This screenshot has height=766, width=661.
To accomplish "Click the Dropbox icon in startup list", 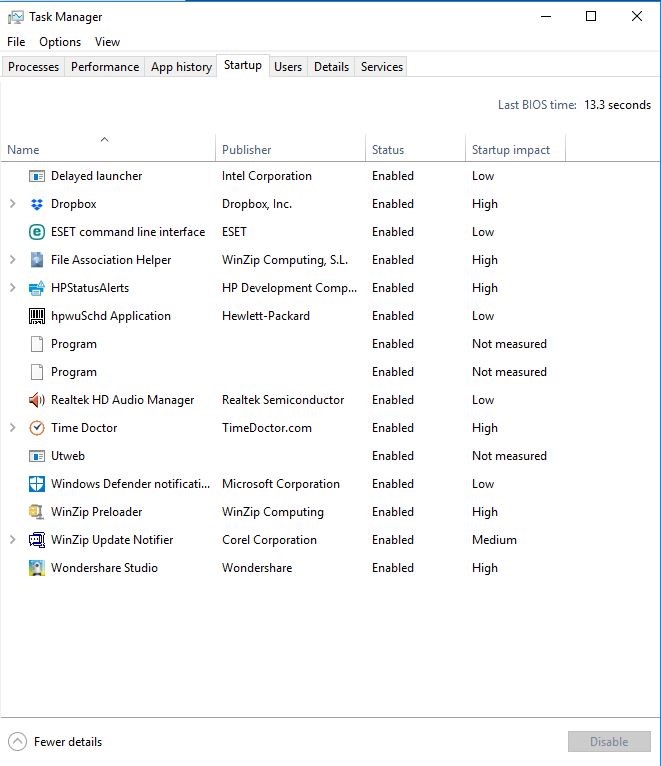I will click(37, 204).
